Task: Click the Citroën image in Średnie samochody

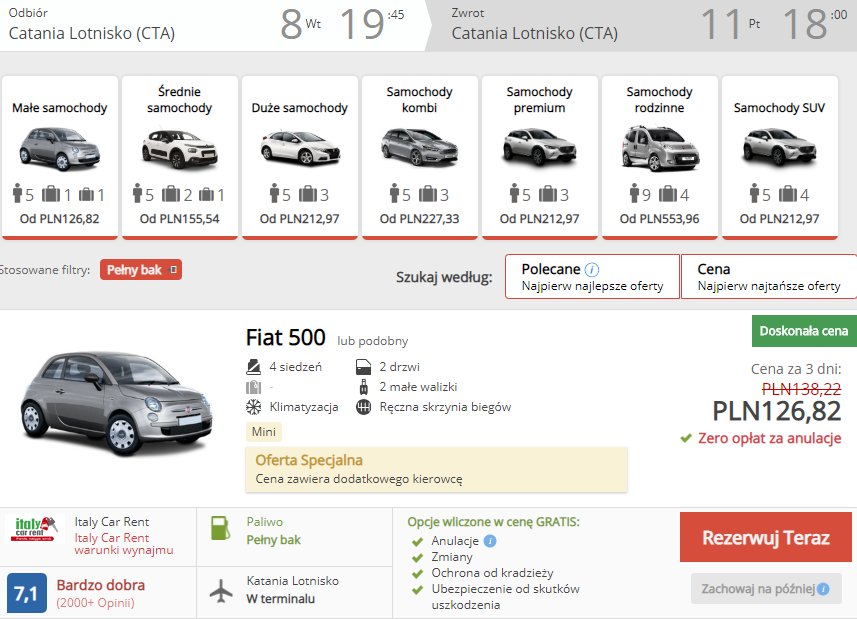Action: pos(180,149)
